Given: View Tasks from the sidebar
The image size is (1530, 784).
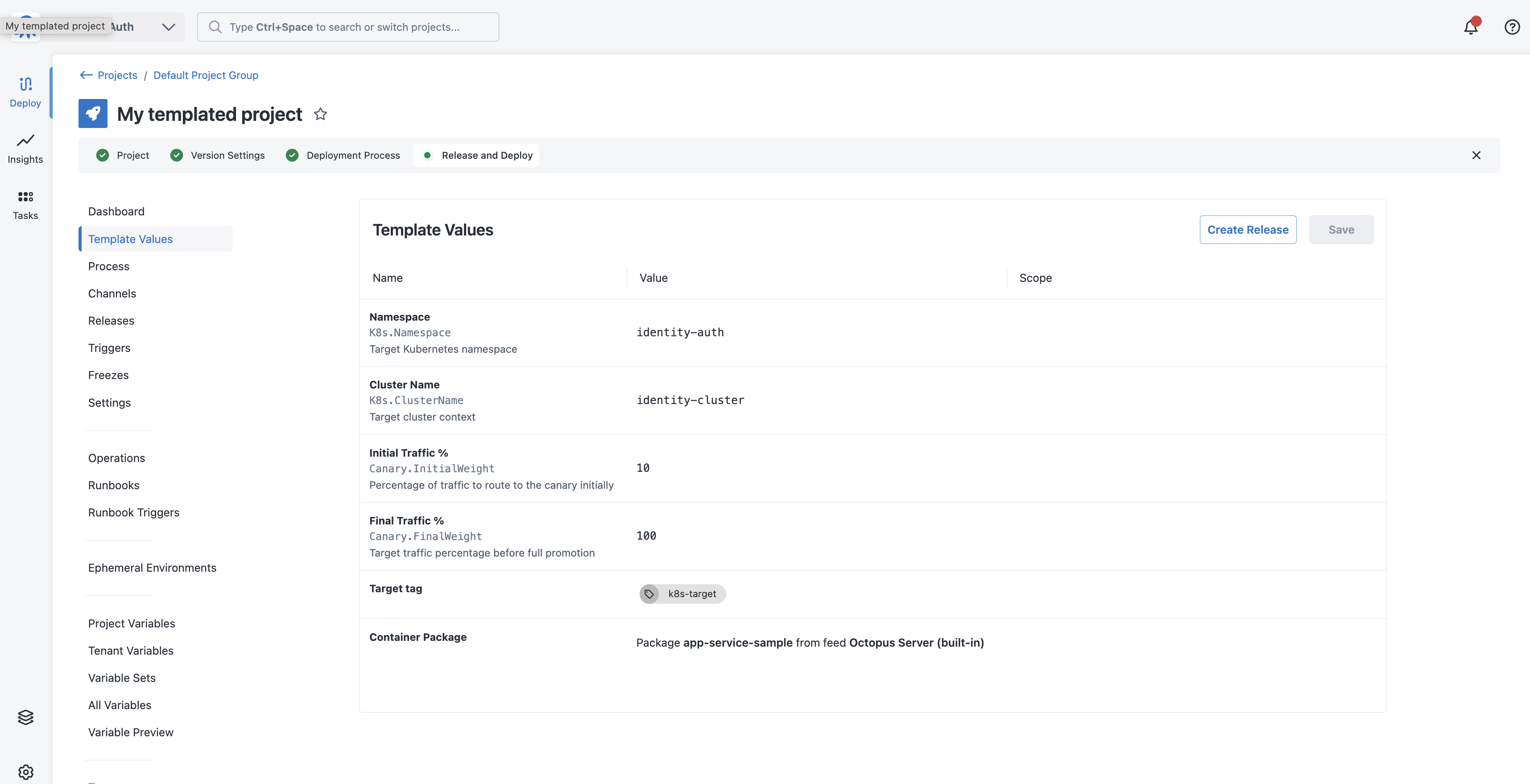Looking at the screenshot, I should click(25, 205).
